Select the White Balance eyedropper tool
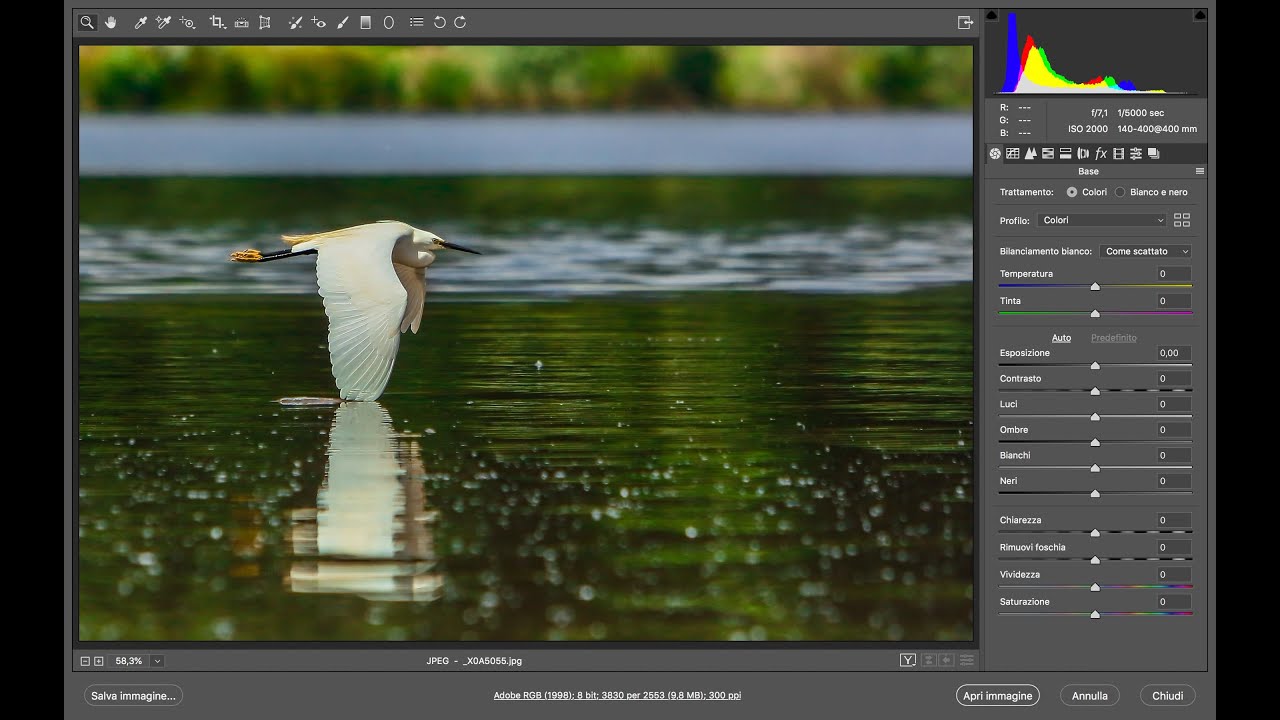The height and width of the screenshot is (720, 1280). pyautogui.click(x=141, y=22)
